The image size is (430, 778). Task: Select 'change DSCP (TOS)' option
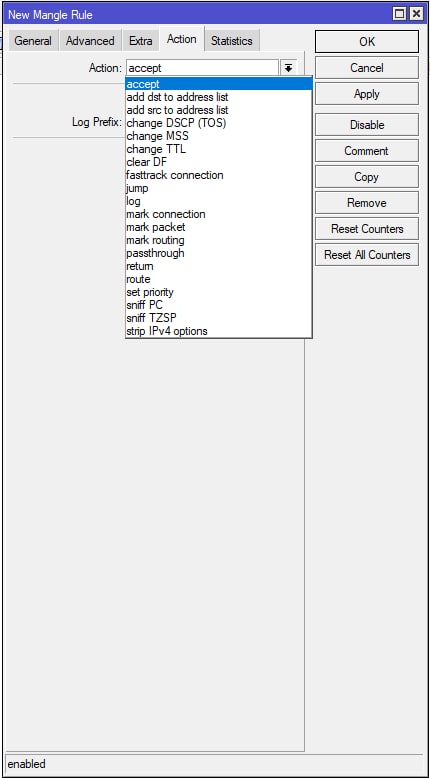coord(219,123)
